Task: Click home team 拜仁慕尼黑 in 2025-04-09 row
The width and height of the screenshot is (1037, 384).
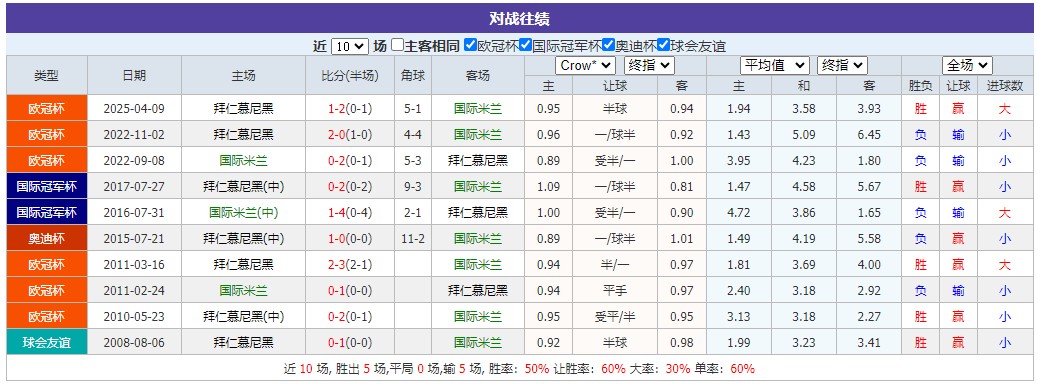Action: click(243, 108)
